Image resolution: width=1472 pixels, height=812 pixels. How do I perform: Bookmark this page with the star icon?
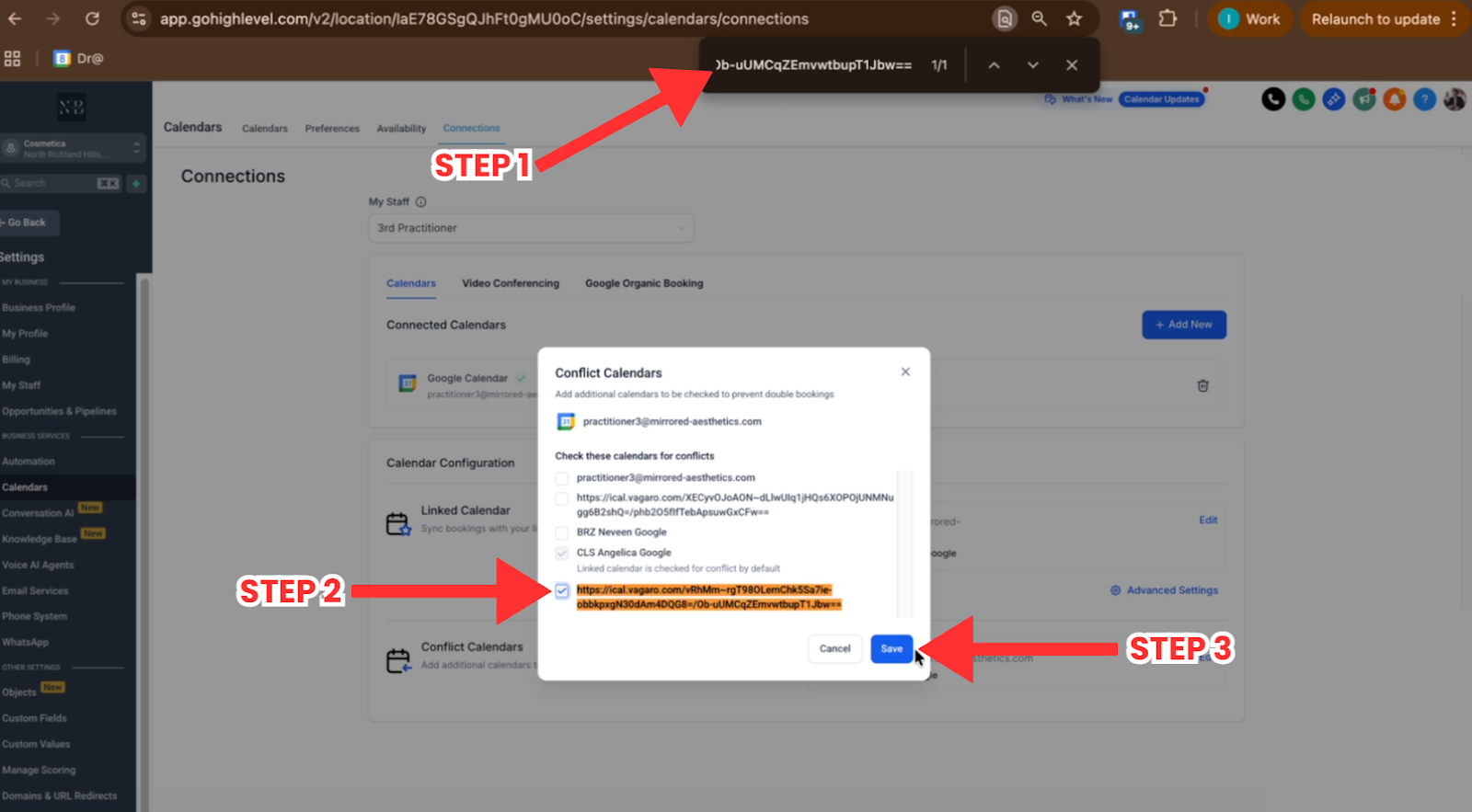pos(1074,18)
